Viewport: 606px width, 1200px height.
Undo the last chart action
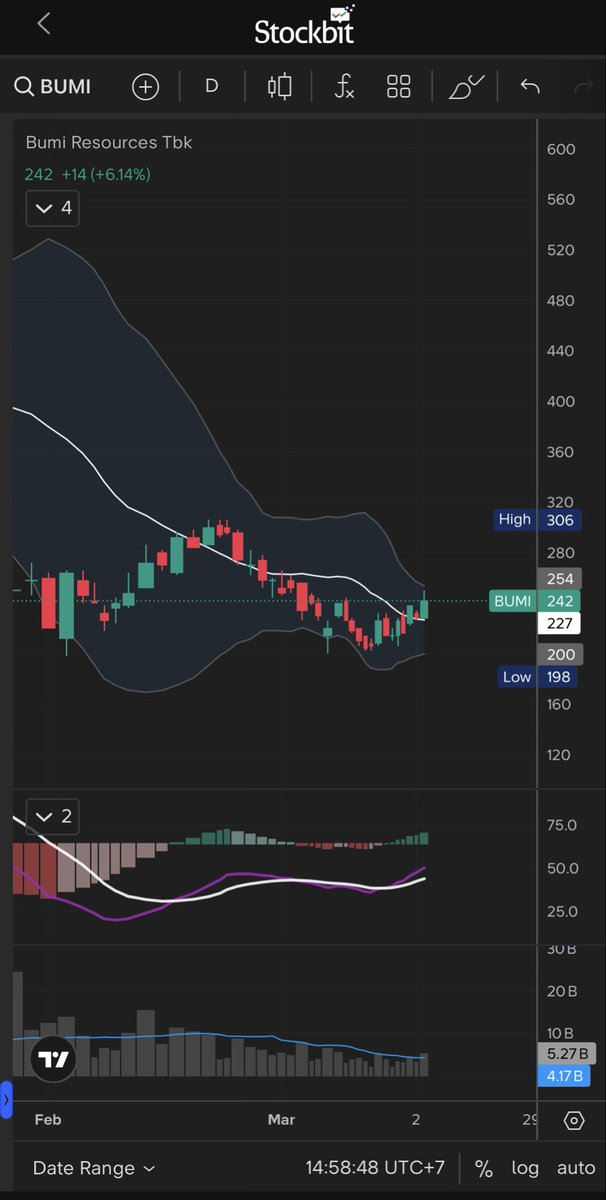point(530,87)
